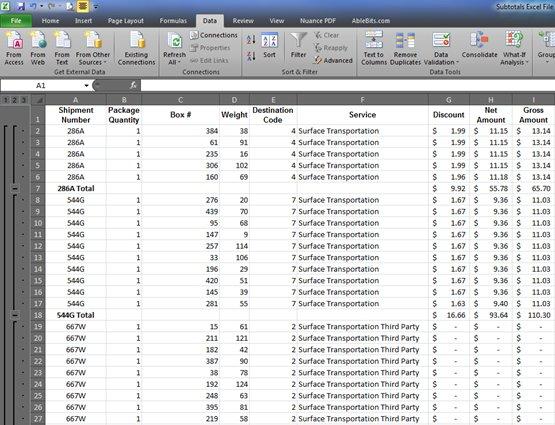This screenshot has height=425, width=555.
Task: Open From Other Sources dropdown
Action: [x=93, y=48]
